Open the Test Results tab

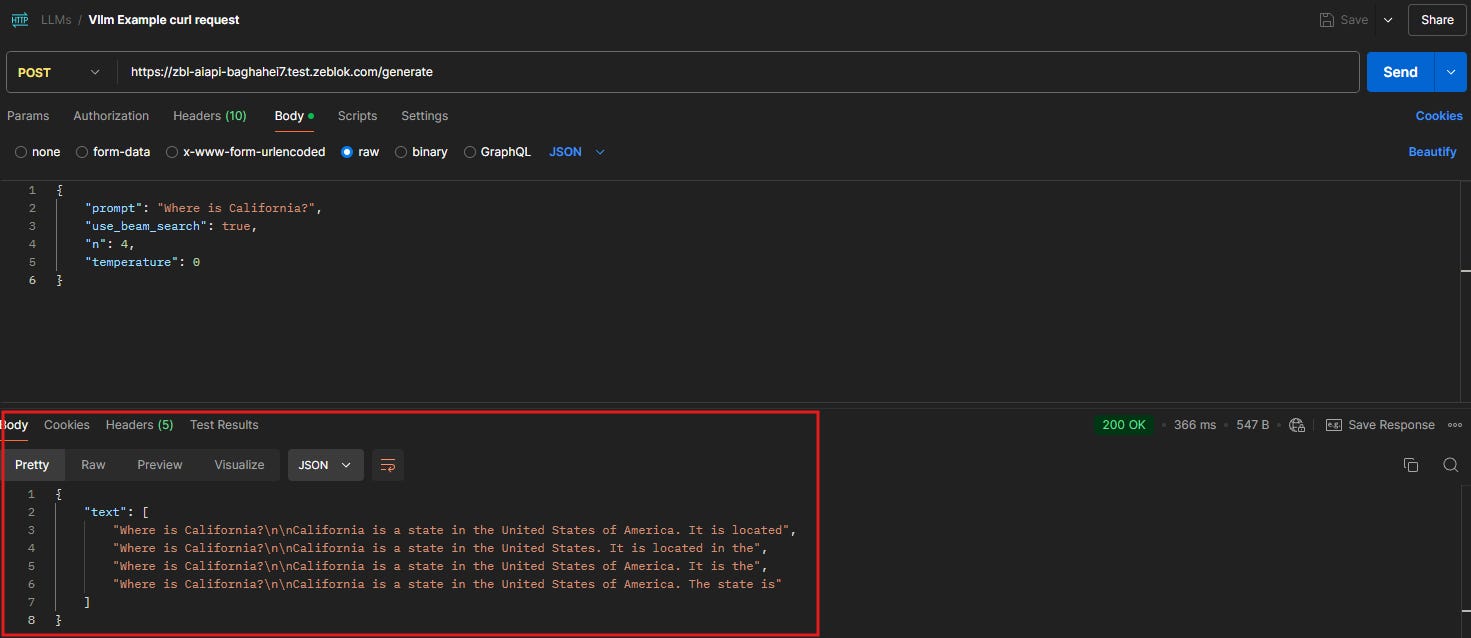tap(224, 425)
